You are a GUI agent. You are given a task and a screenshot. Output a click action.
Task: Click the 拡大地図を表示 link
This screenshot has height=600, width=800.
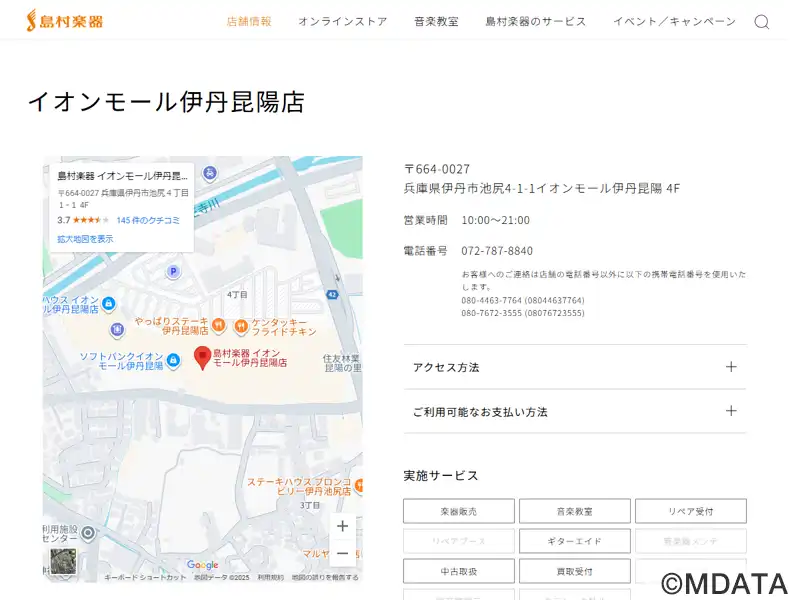tap(85, 239)
